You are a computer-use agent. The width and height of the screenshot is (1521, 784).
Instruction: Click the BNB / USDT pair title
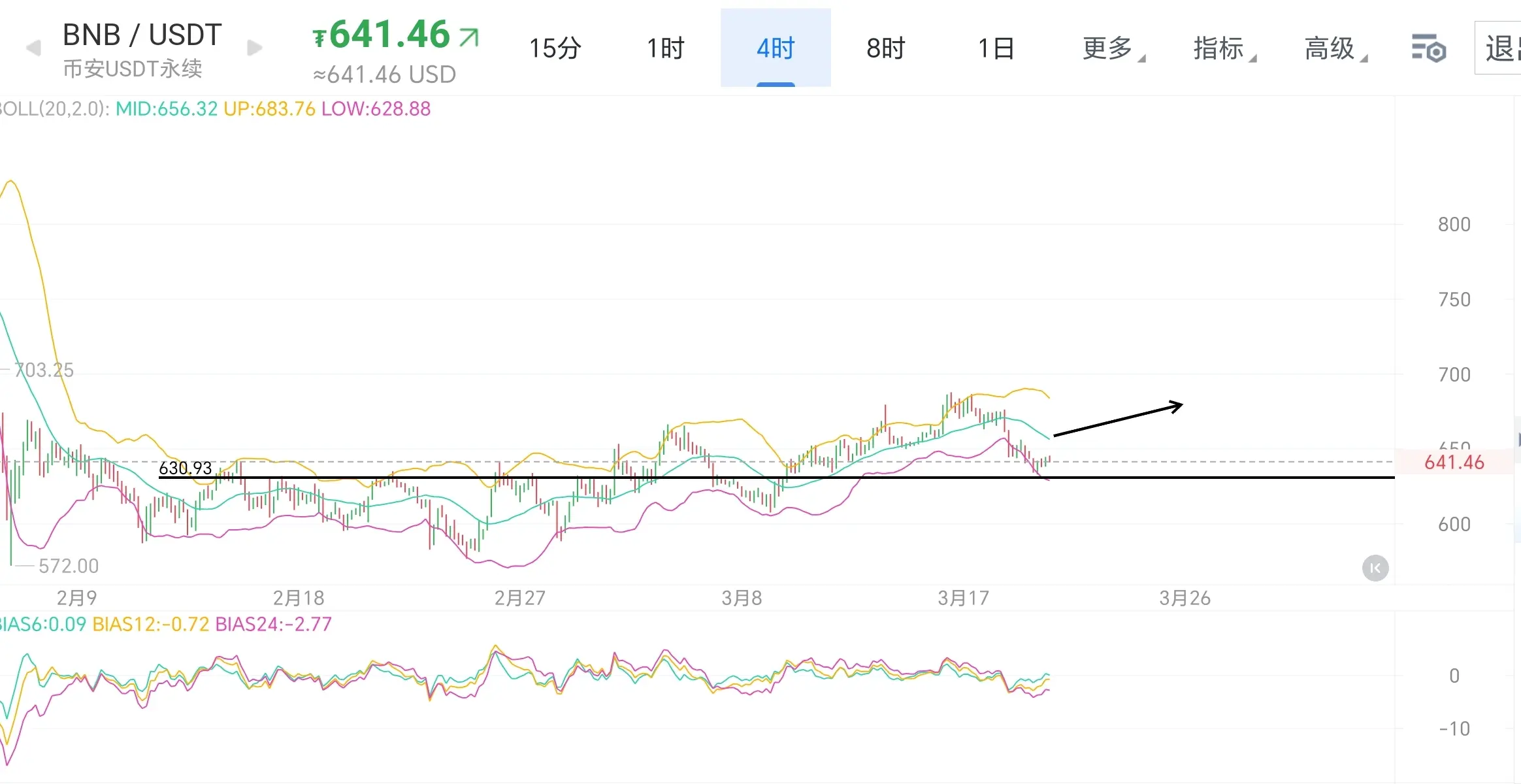click(x=142, y=35)
